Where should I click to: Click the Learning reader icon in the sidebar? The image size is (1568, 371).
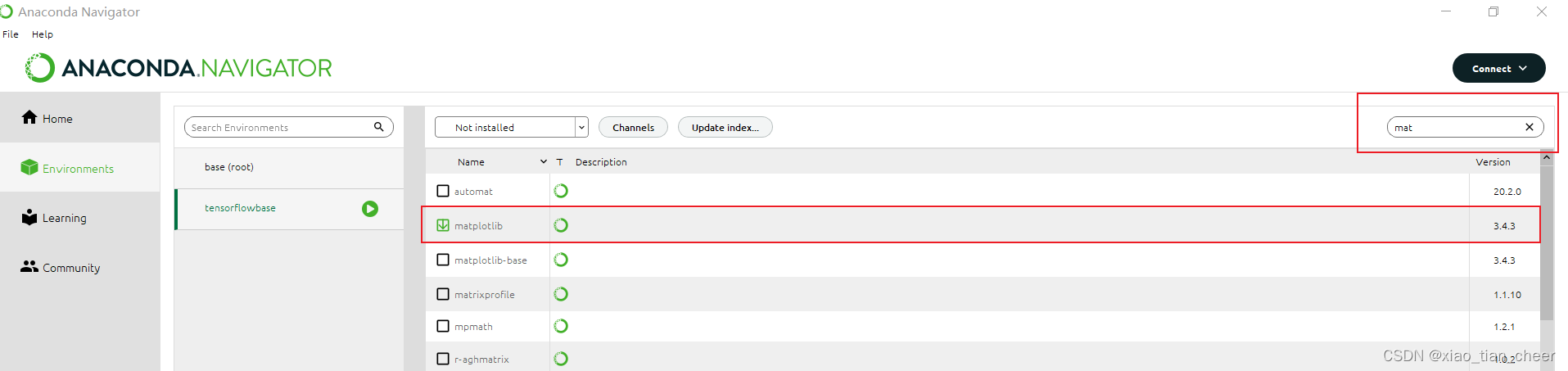[x=29, y=217]
